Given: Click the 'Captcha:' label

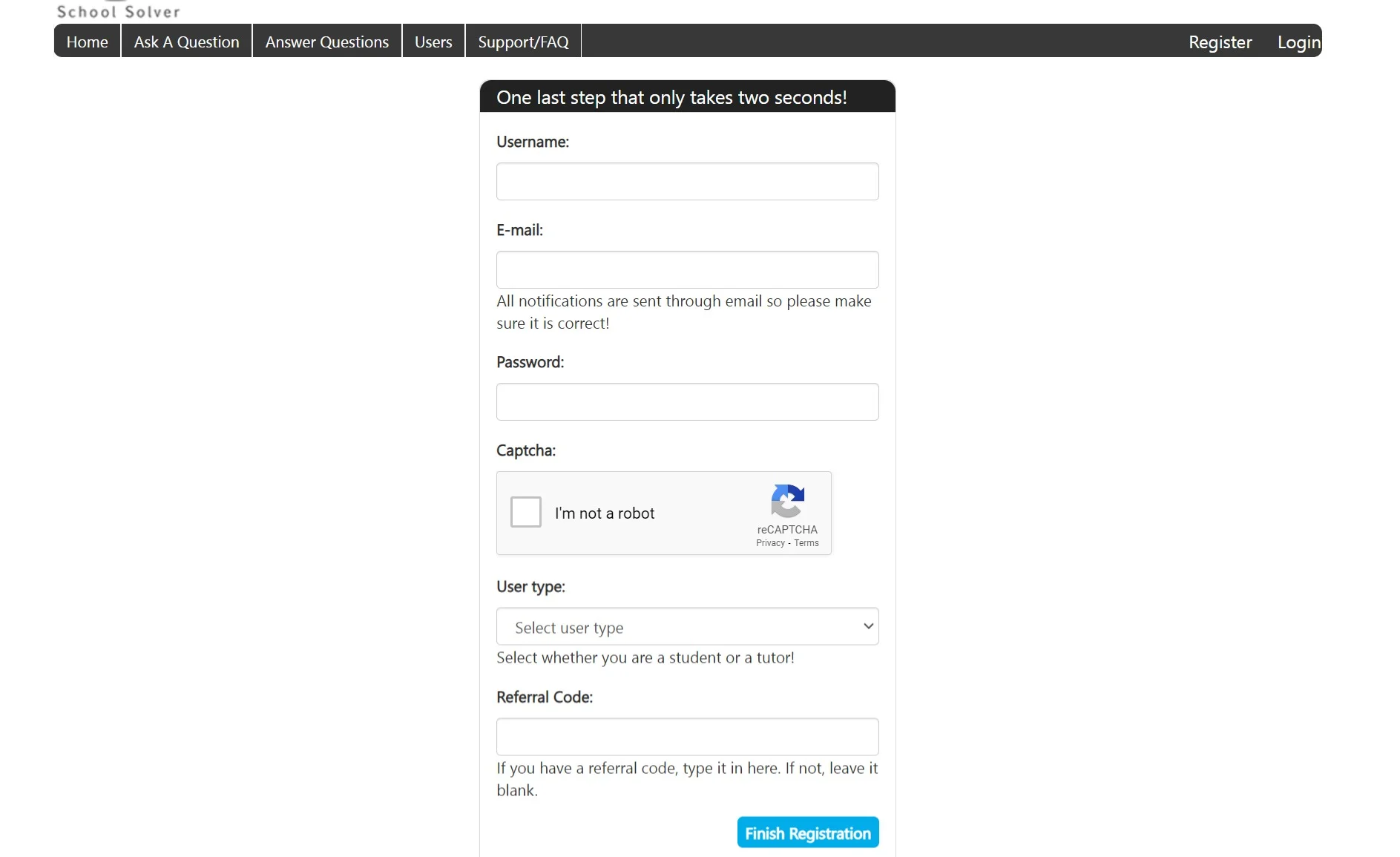Looking at the screenshot, I should click(x=525, y=450).
